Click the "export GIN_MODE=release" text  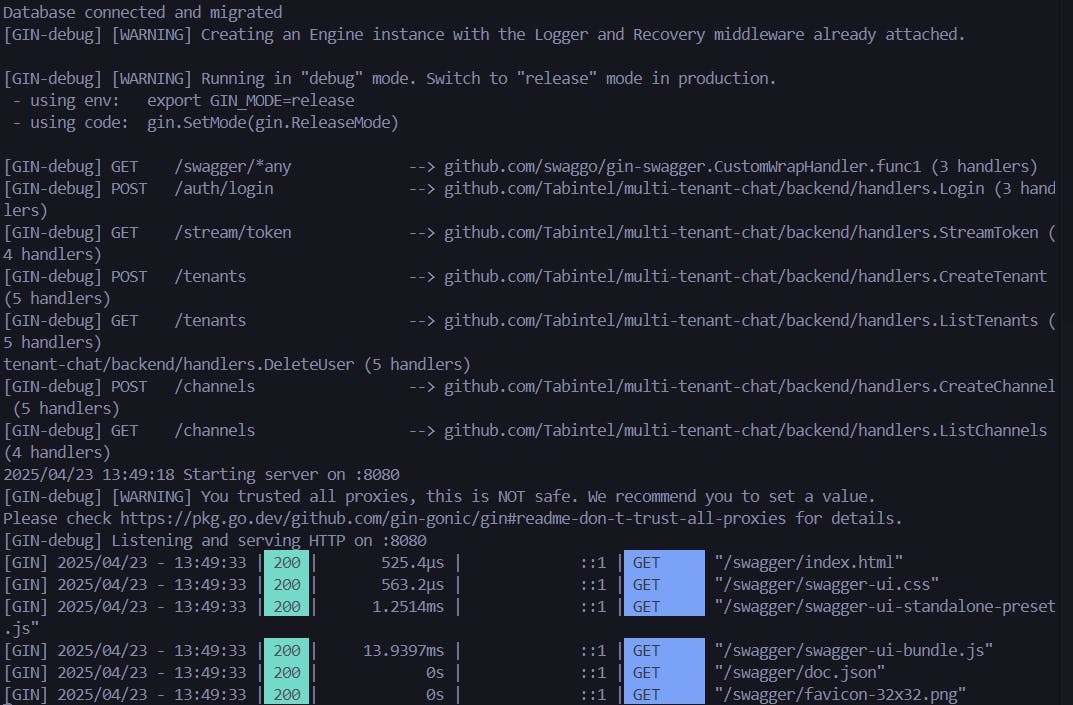[250, 100]
